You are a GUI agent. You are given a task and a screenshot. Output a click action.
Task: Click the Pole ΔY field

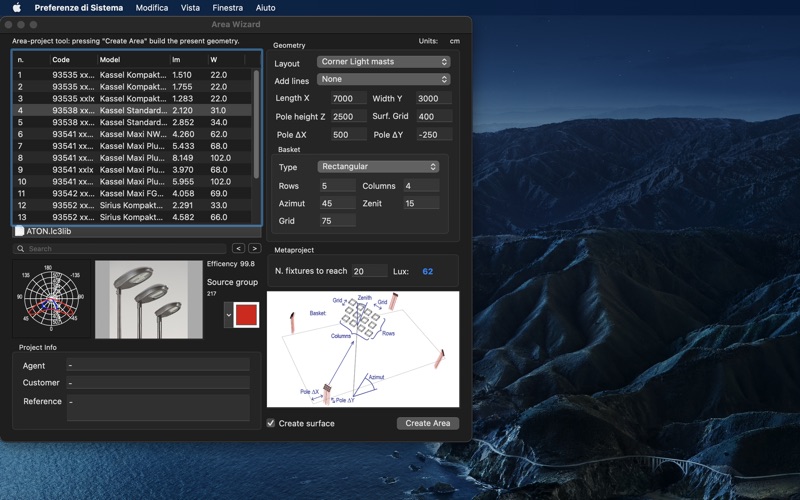434,135
